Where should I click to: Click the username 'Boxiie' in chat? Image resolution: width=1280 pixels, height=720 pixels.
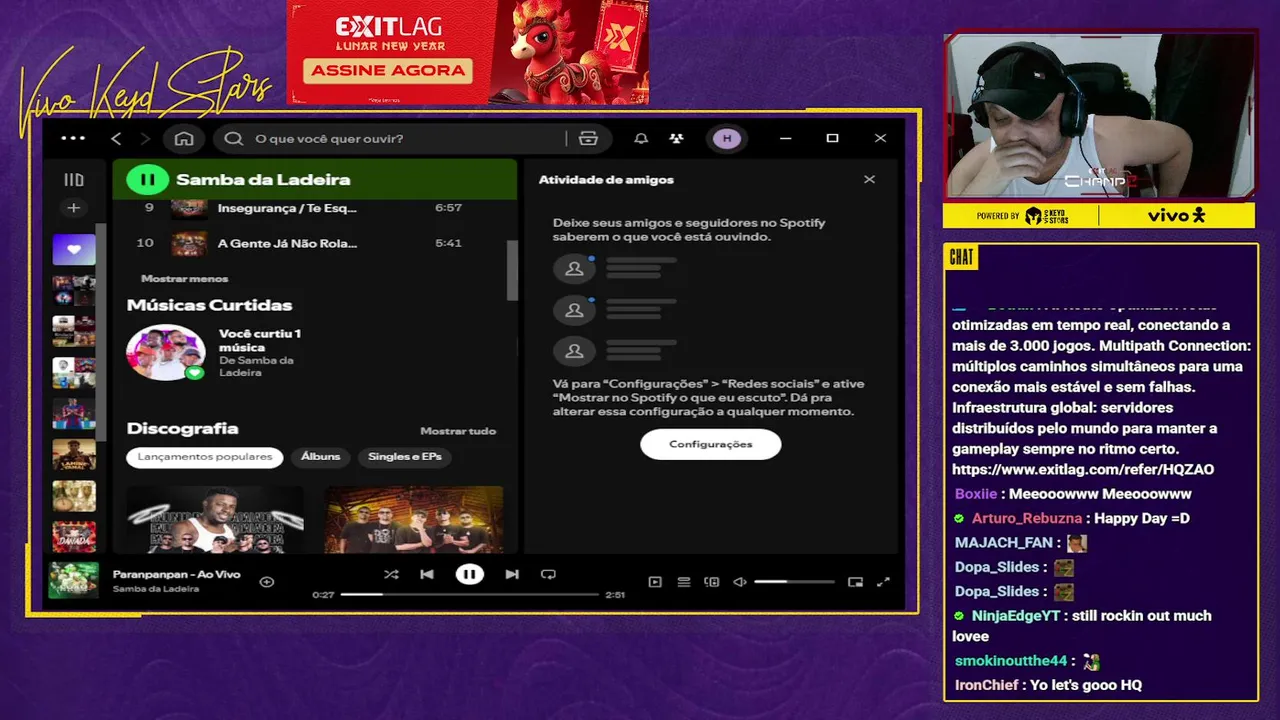[x=975, y=494]
